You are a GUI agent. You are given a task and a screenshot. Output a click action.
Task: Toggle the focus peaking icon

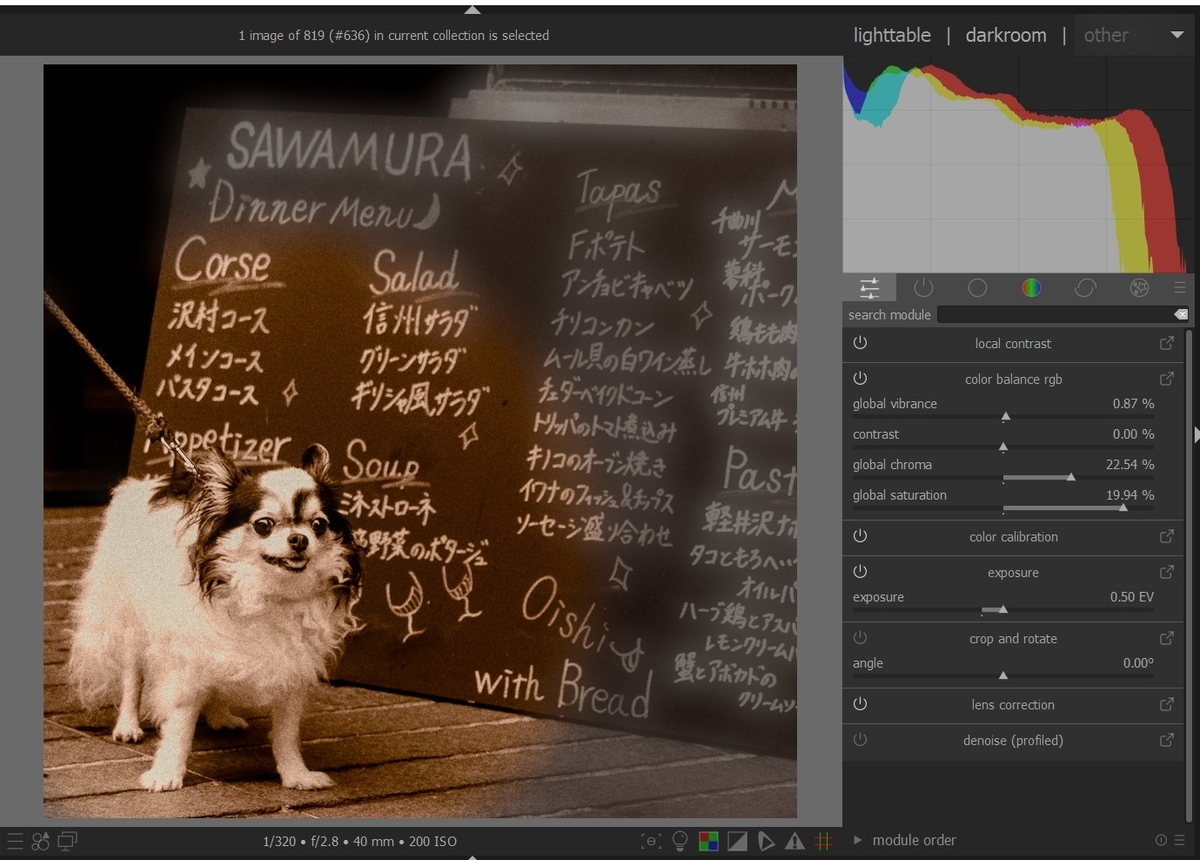(x=652, y=841)
